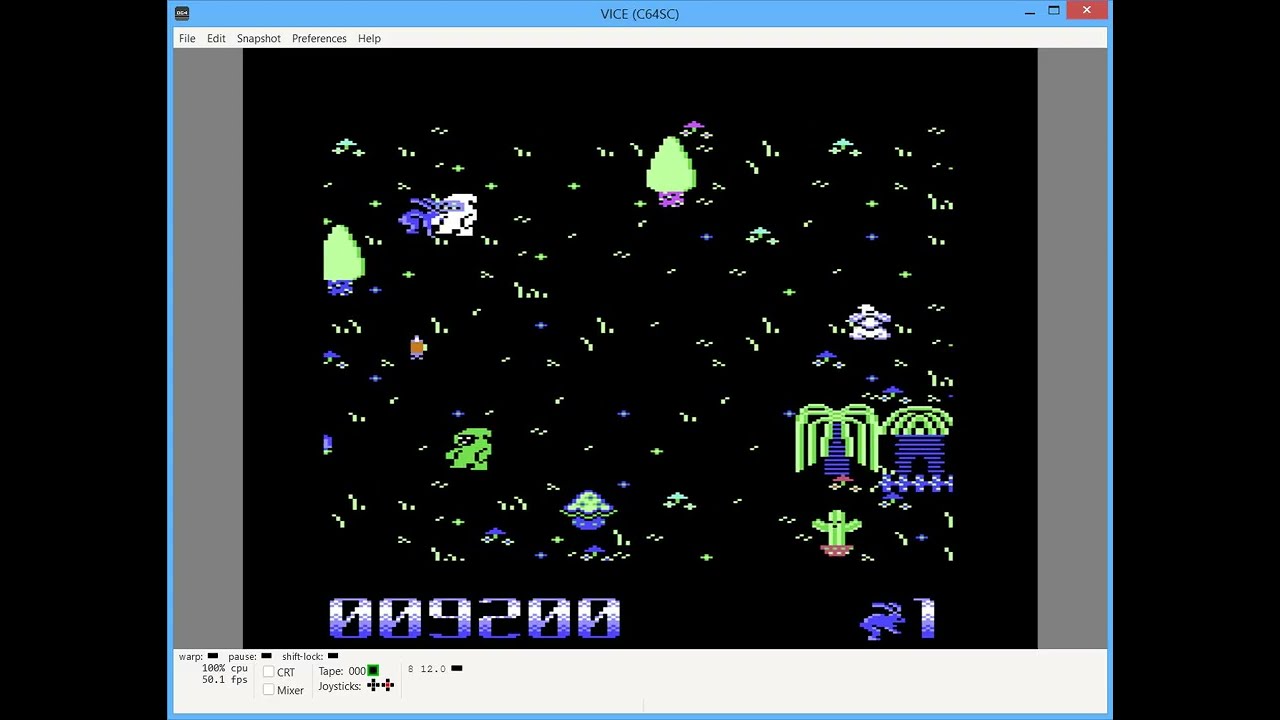Click the tape counter 000
This screenshot has height=720, width=1280.
tap(357, 671)
